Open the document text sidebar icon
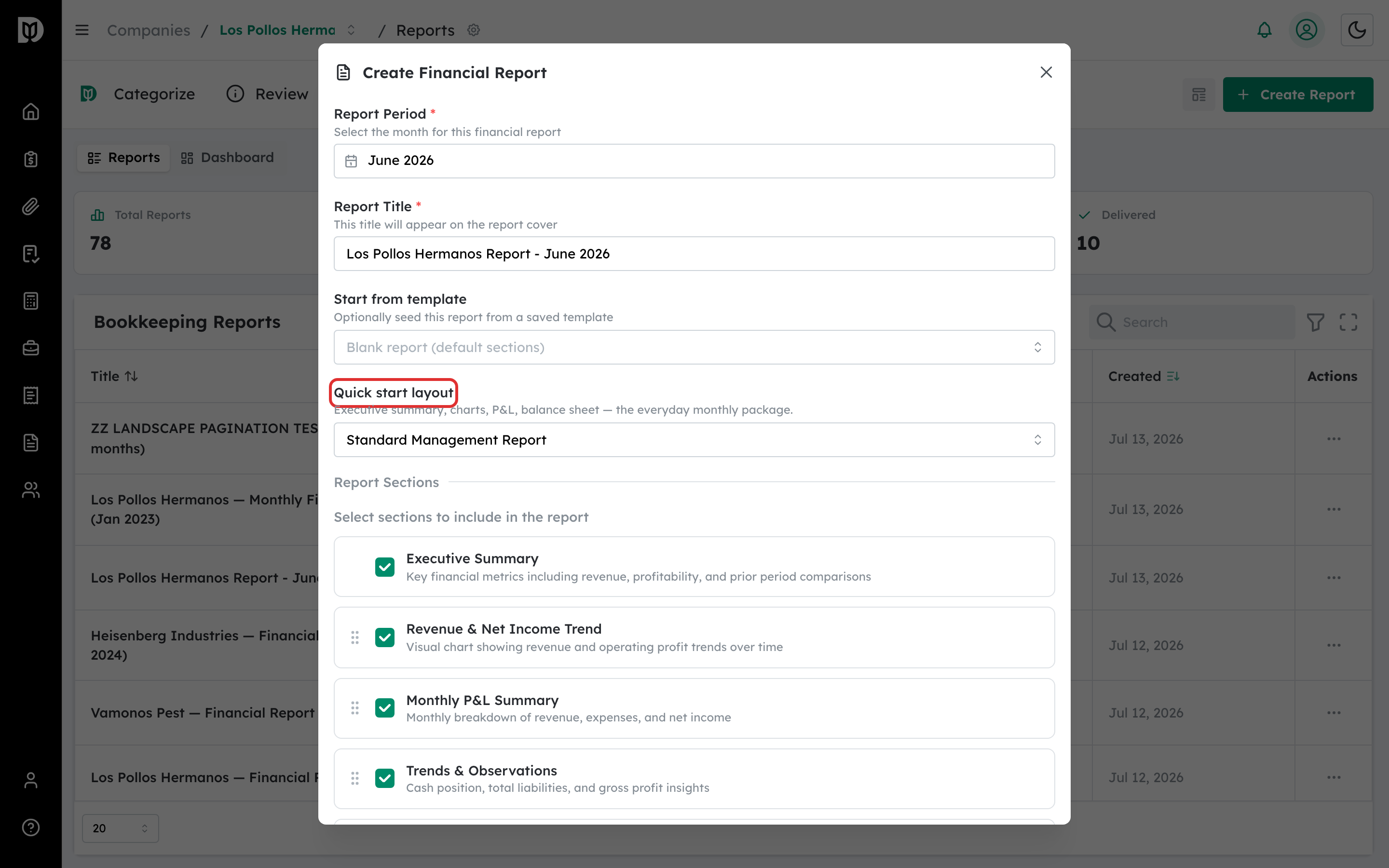The height and width of the screenshot is (868, 1389). pyautogui.click(x=30, y=443)
